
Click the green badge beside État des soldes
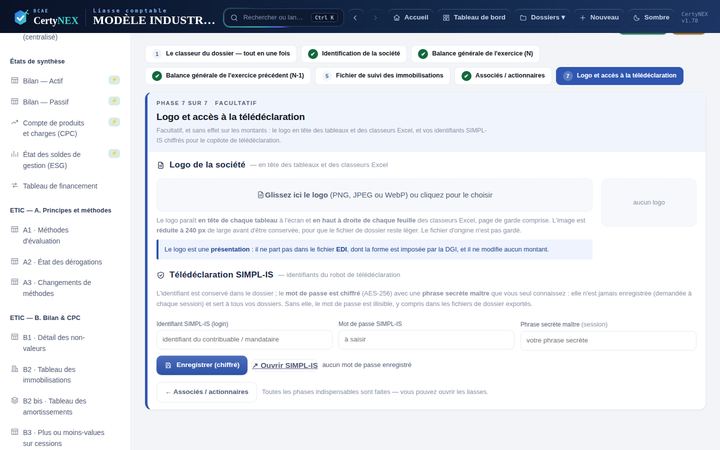[x=114, y=153]
